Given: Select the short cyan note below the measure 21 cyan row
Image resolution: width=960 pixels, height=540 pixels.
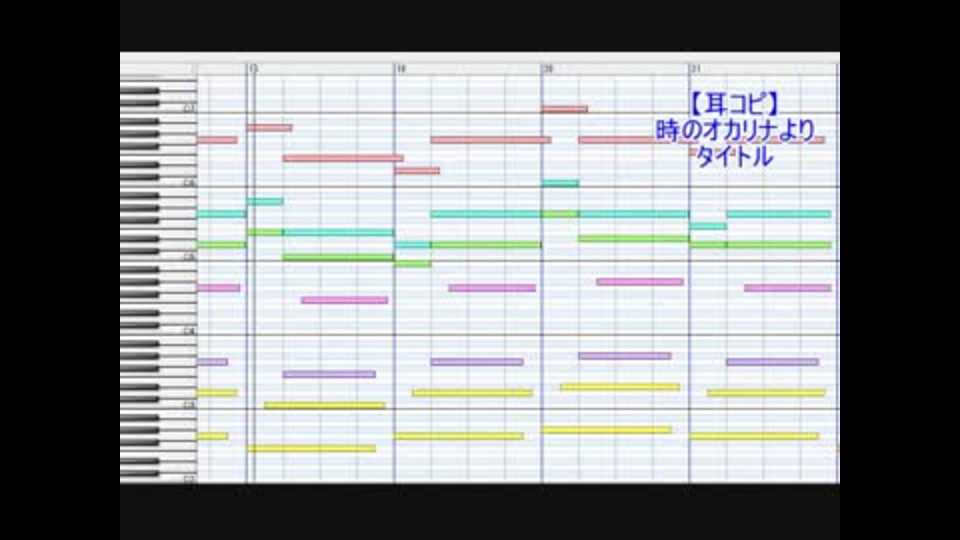Looking at the screenshot, I should point(708,226).
